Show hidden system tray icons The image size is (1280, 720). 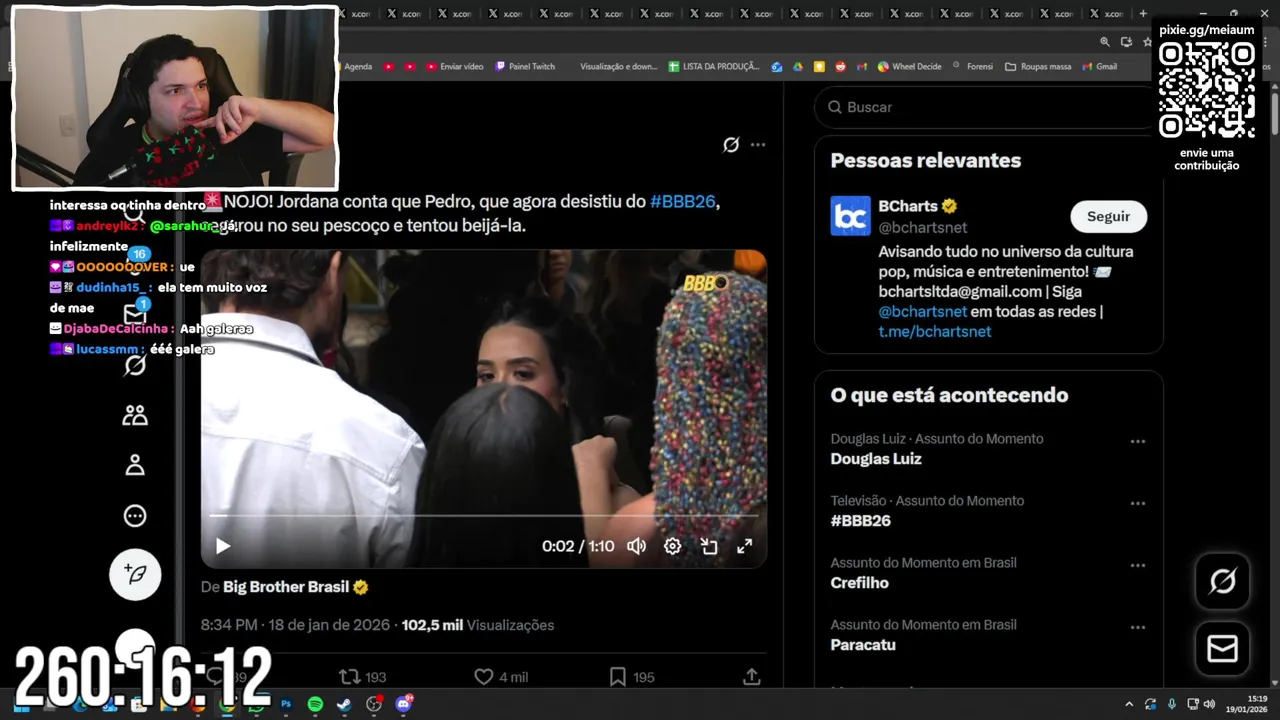click(1129, 704)
